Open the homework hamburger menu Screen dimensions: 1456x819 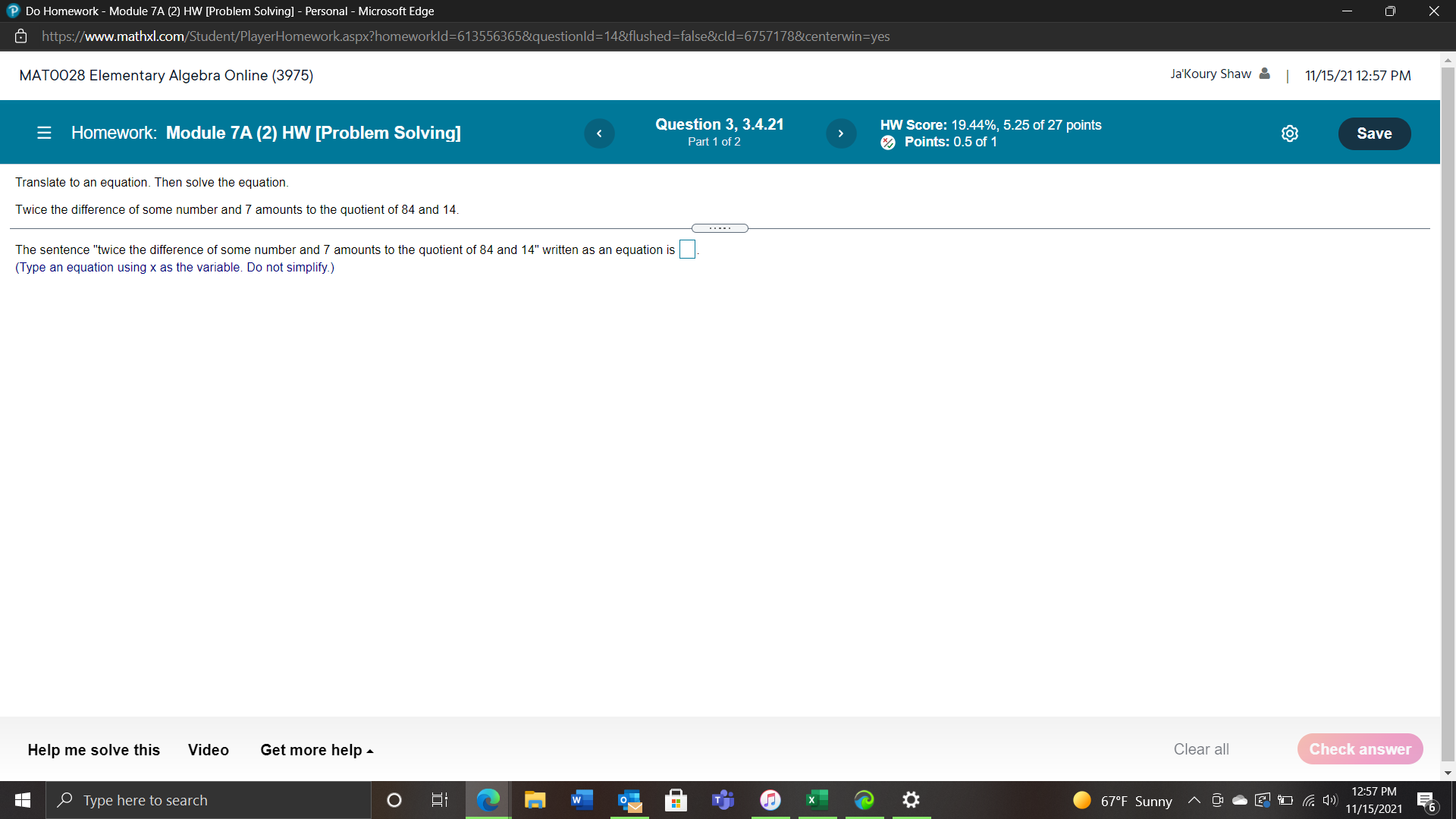44,133
